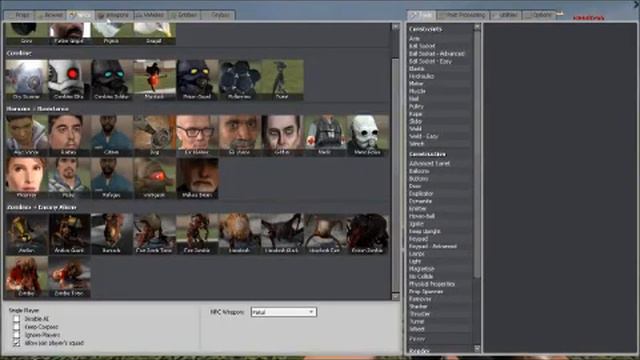Spawn the City Scanner NPC

(x=27, y=80)
